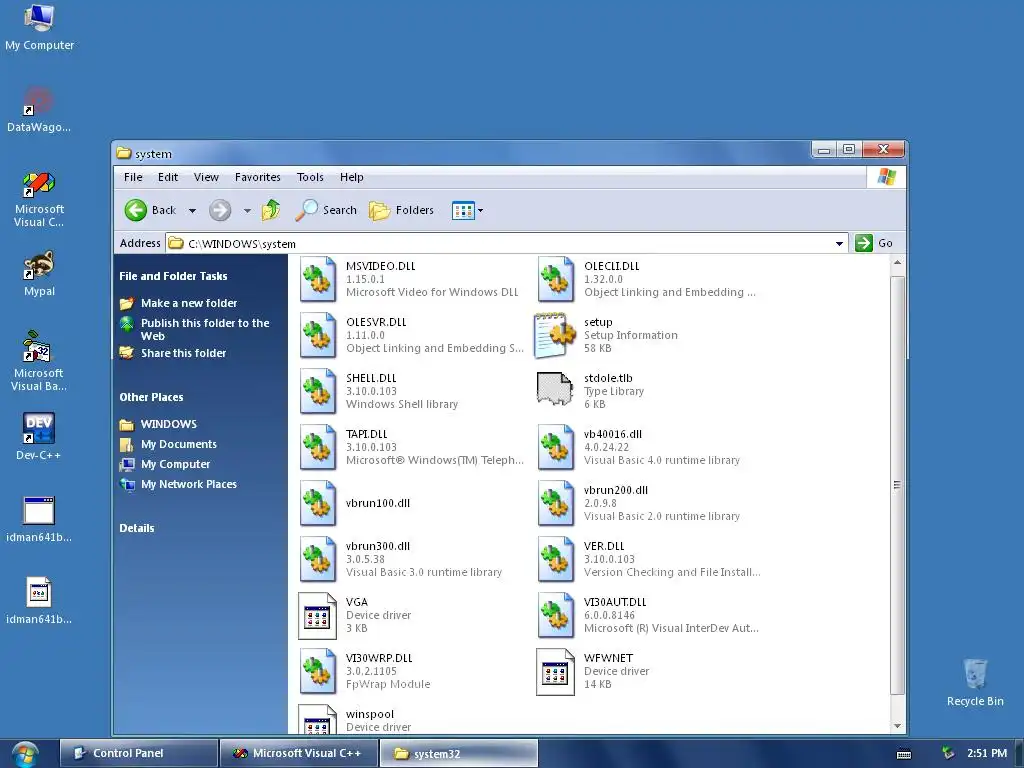Click the green Back arrow icon

pyautogui.click(x=136, y=210)
